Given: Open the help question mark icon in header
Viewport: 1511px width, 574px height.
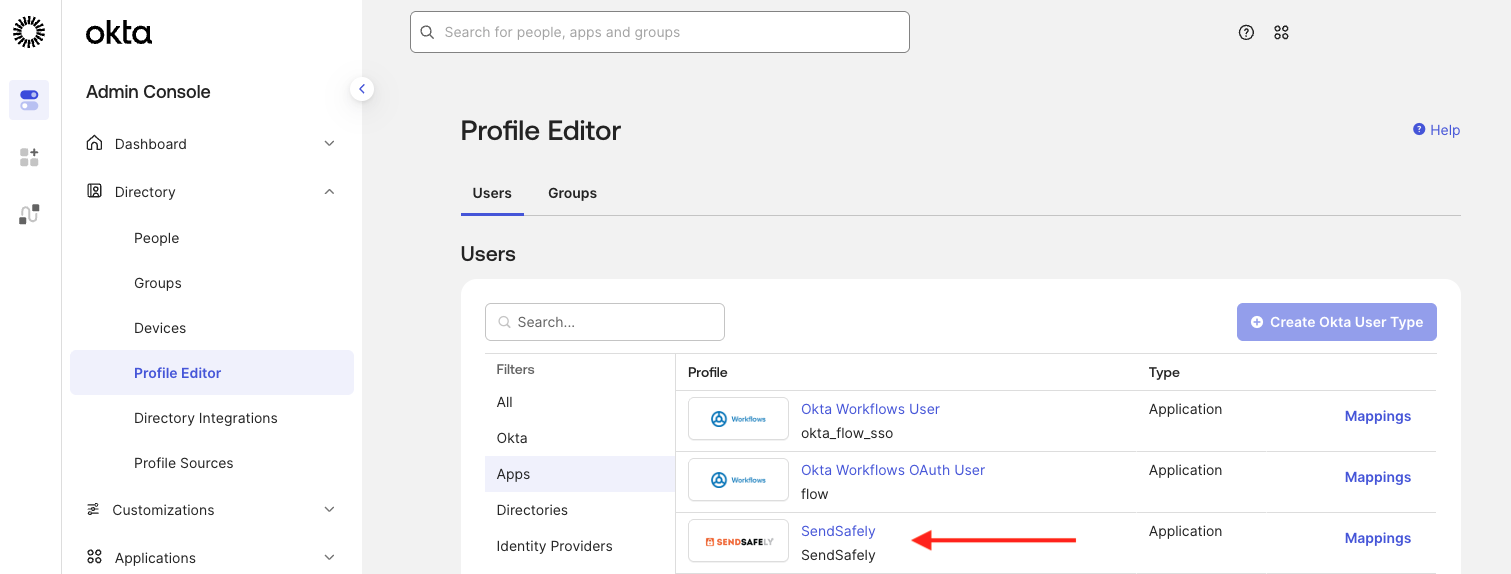Looking at the screenshot, I should point(1246,32).
